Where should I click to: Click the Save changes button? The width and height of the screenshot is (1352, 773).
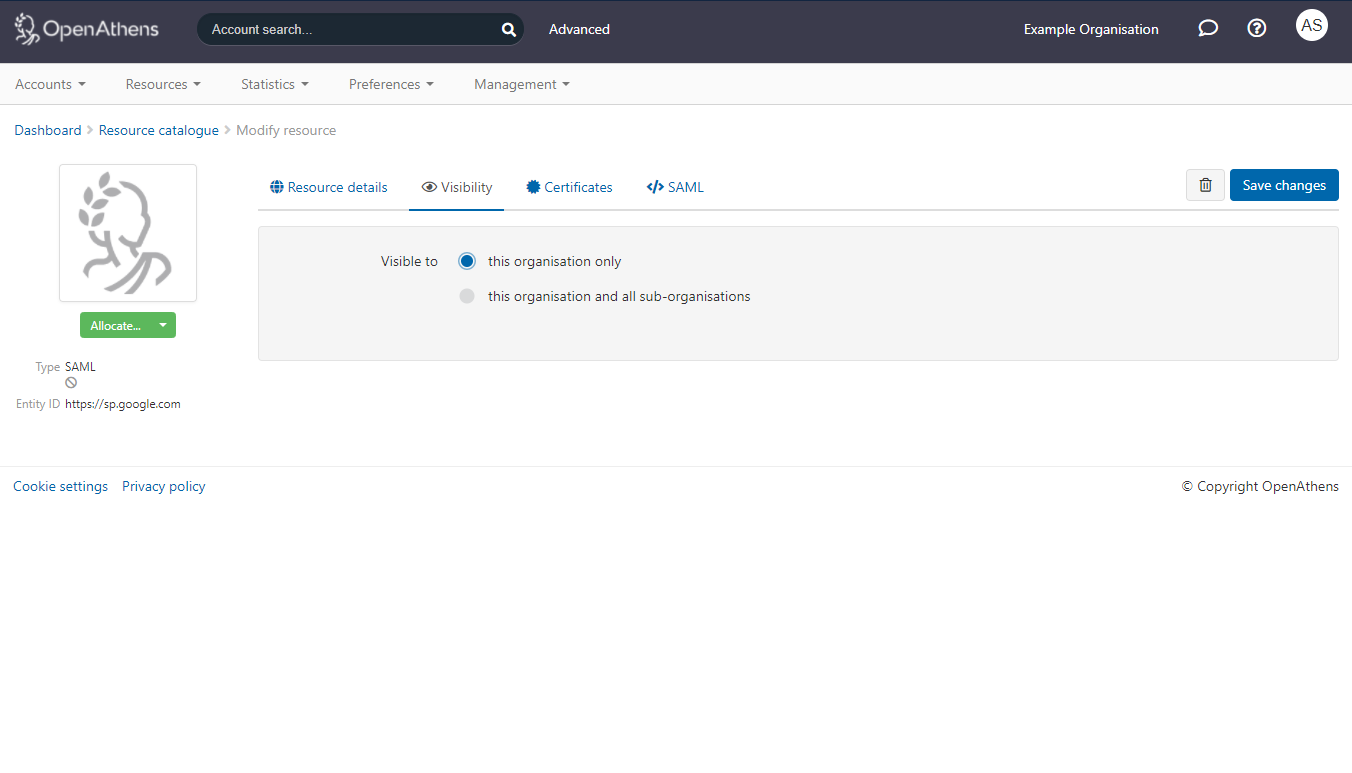coord(1284,185)
